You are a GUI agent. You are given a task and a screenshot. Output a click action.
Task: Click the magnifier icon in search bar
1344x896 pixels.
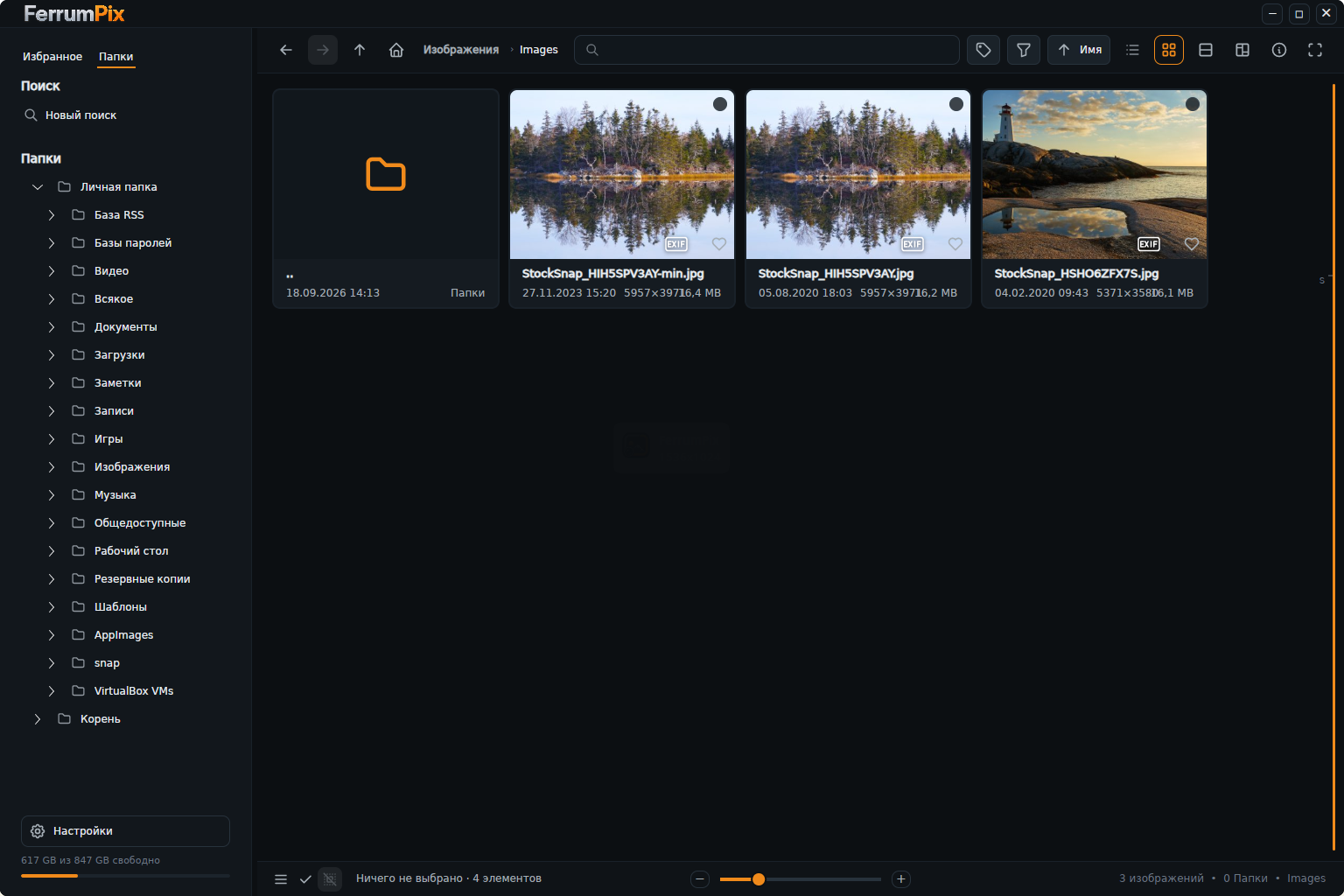coord(592,50)
